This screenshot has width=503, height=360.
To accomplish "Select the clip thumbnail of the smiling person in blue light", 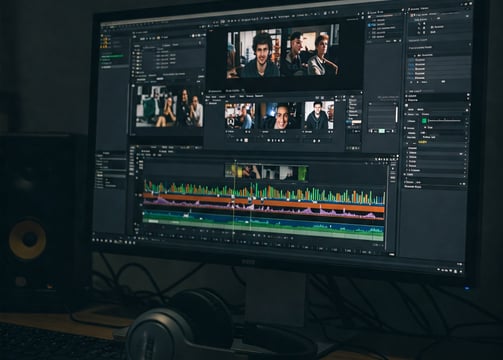I will 280,115.
